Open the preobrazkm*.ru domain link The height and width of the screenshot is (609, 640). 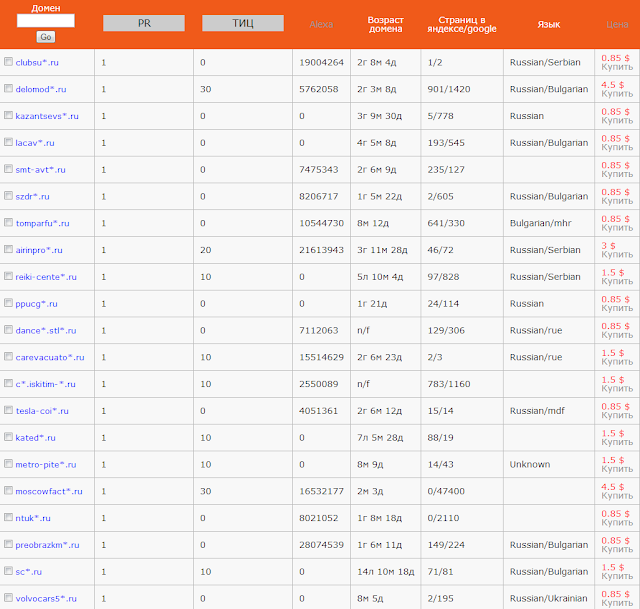47,545
